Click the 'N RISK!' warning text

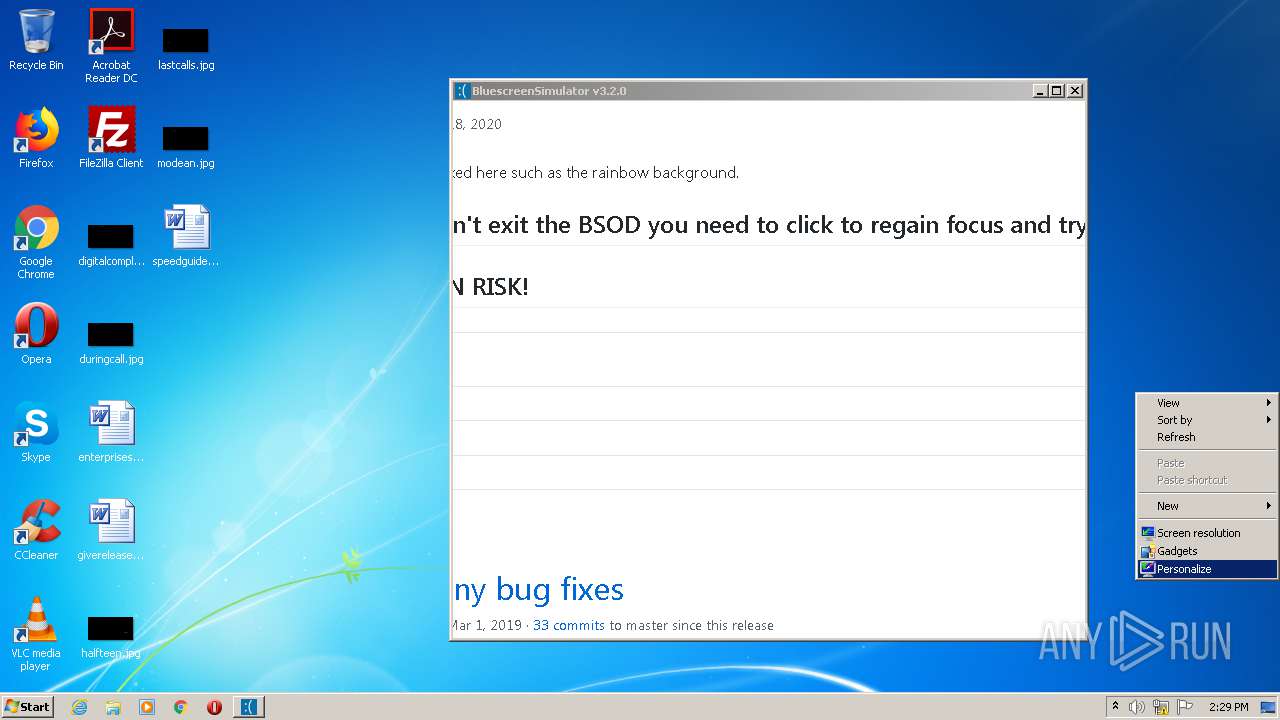(490, 287)
